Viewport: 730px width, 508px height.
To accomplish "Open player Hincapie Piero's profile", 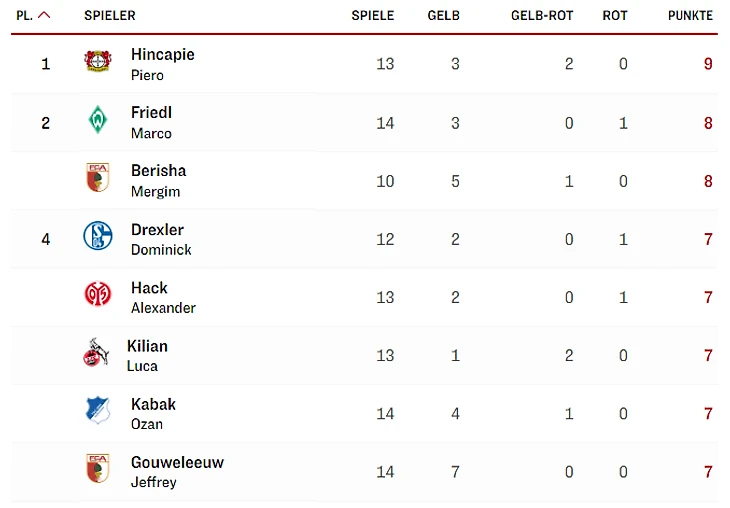I will point(162,64).
